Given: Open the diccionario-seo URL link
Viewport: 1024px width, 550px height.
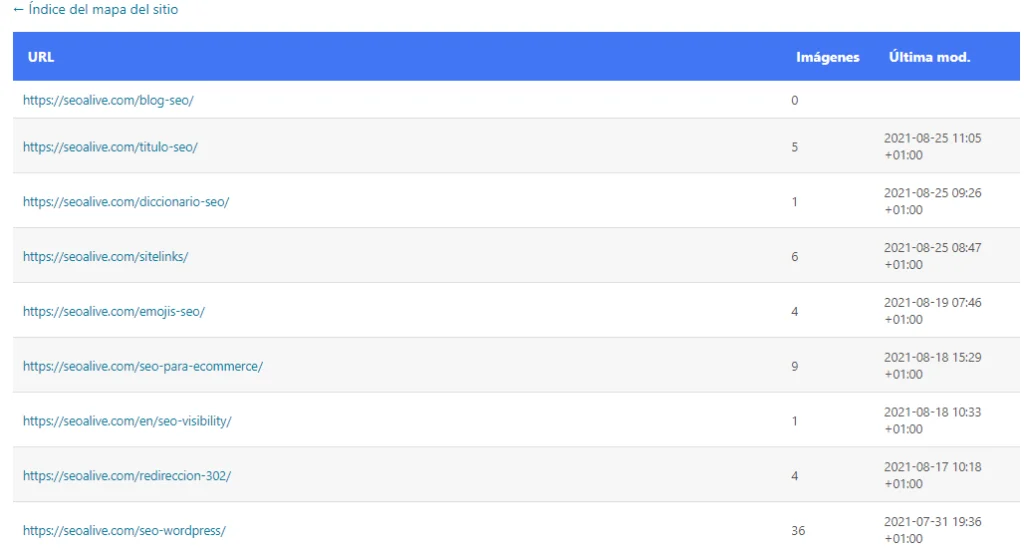Looking at the screenshot, I should (x=126, y=202).
